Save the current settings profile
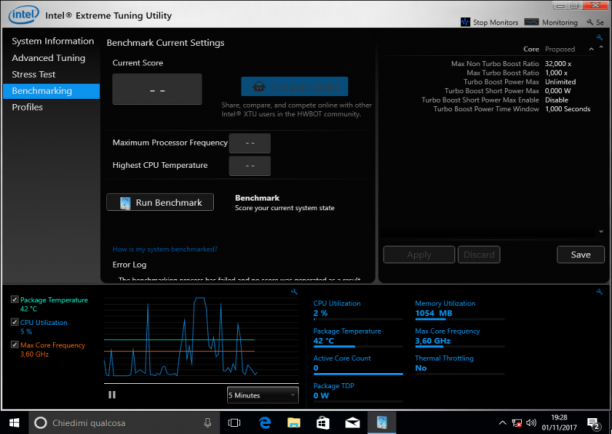The image size is (612, 434). tap(580, 254)
